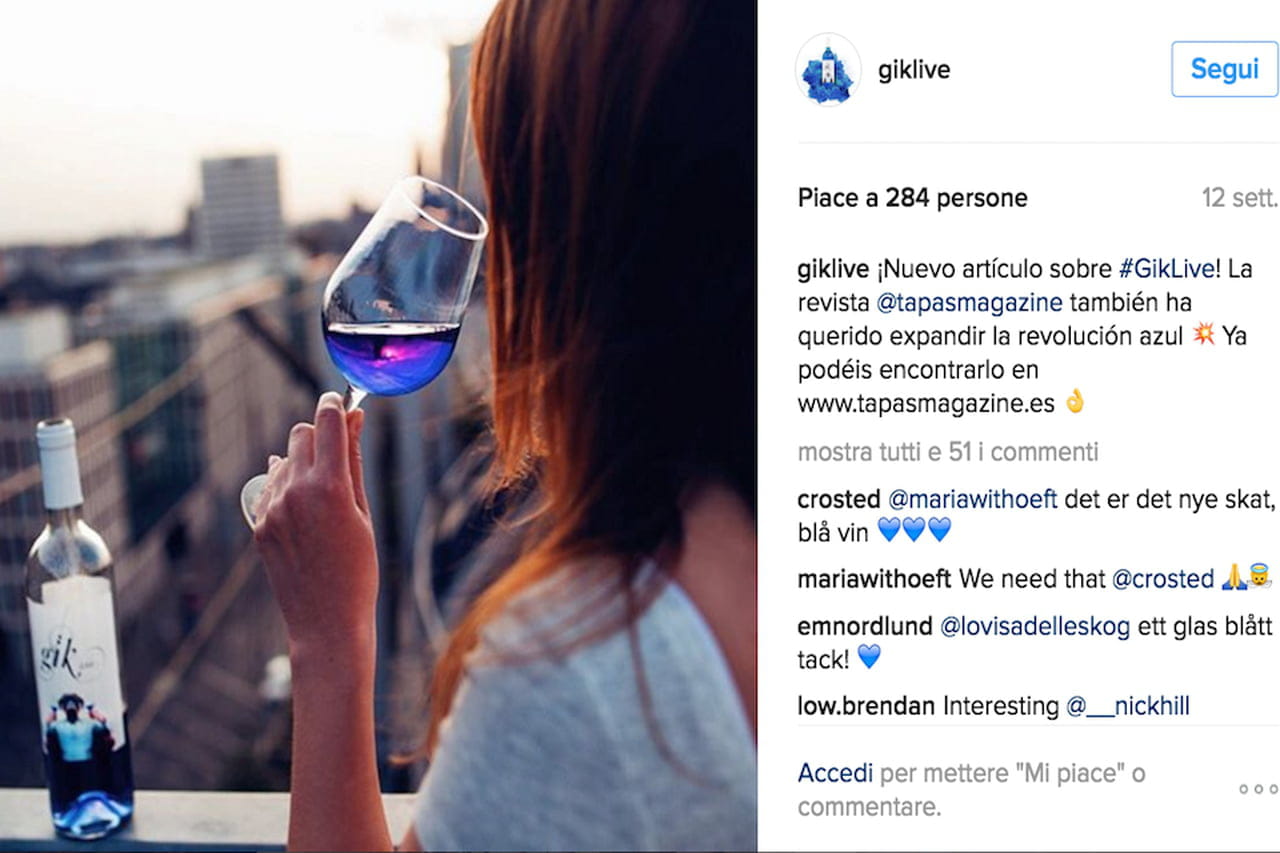Click the @__nickhill mention

point(1127,707)
